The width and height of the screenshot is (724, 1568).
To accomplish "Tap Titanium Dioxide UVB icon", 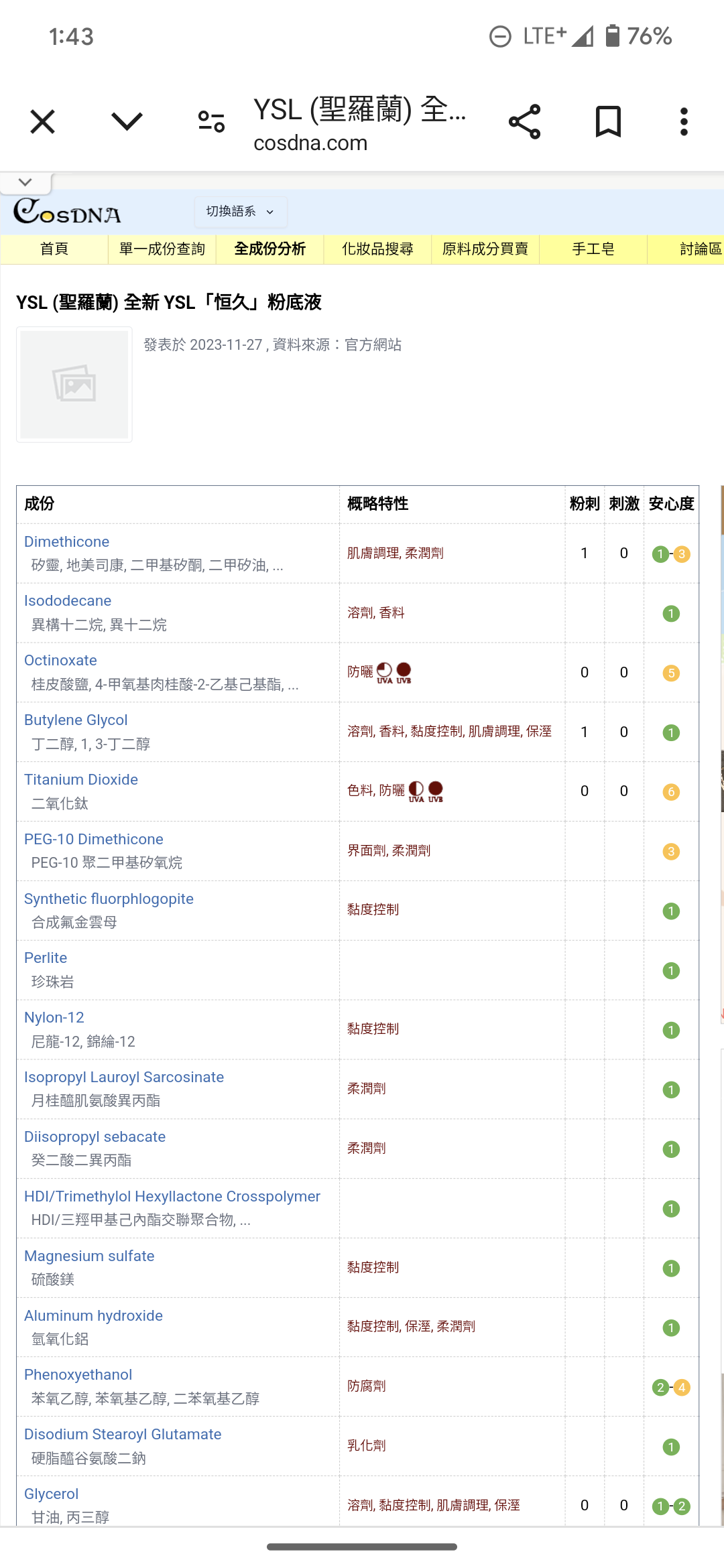I will (436, 791).
